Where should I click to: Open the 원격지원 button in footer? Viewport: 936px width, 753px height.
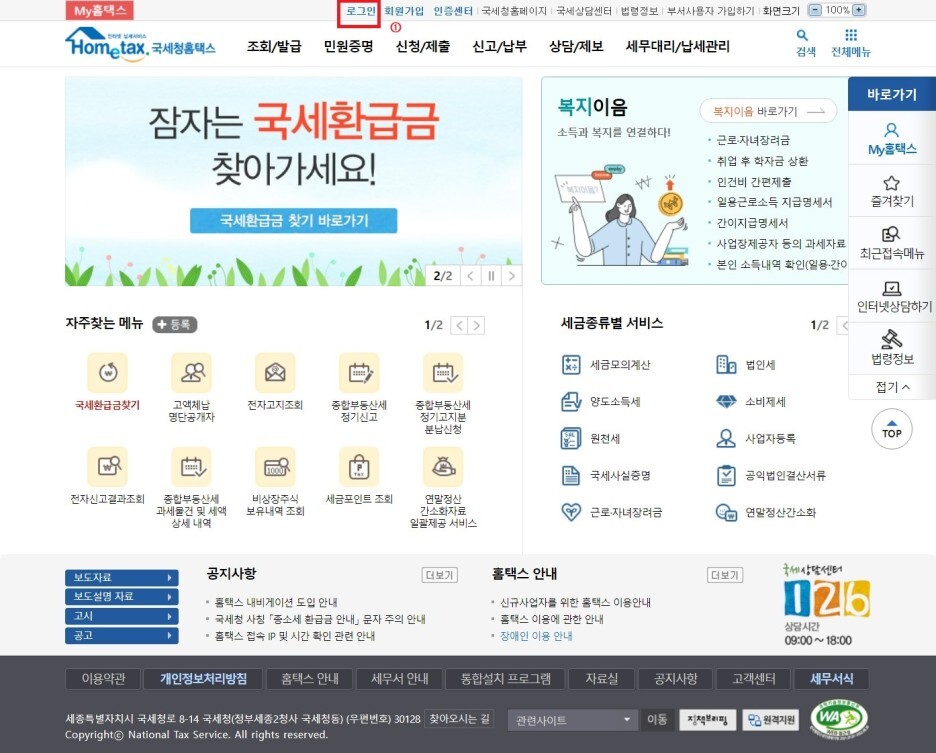772,720
